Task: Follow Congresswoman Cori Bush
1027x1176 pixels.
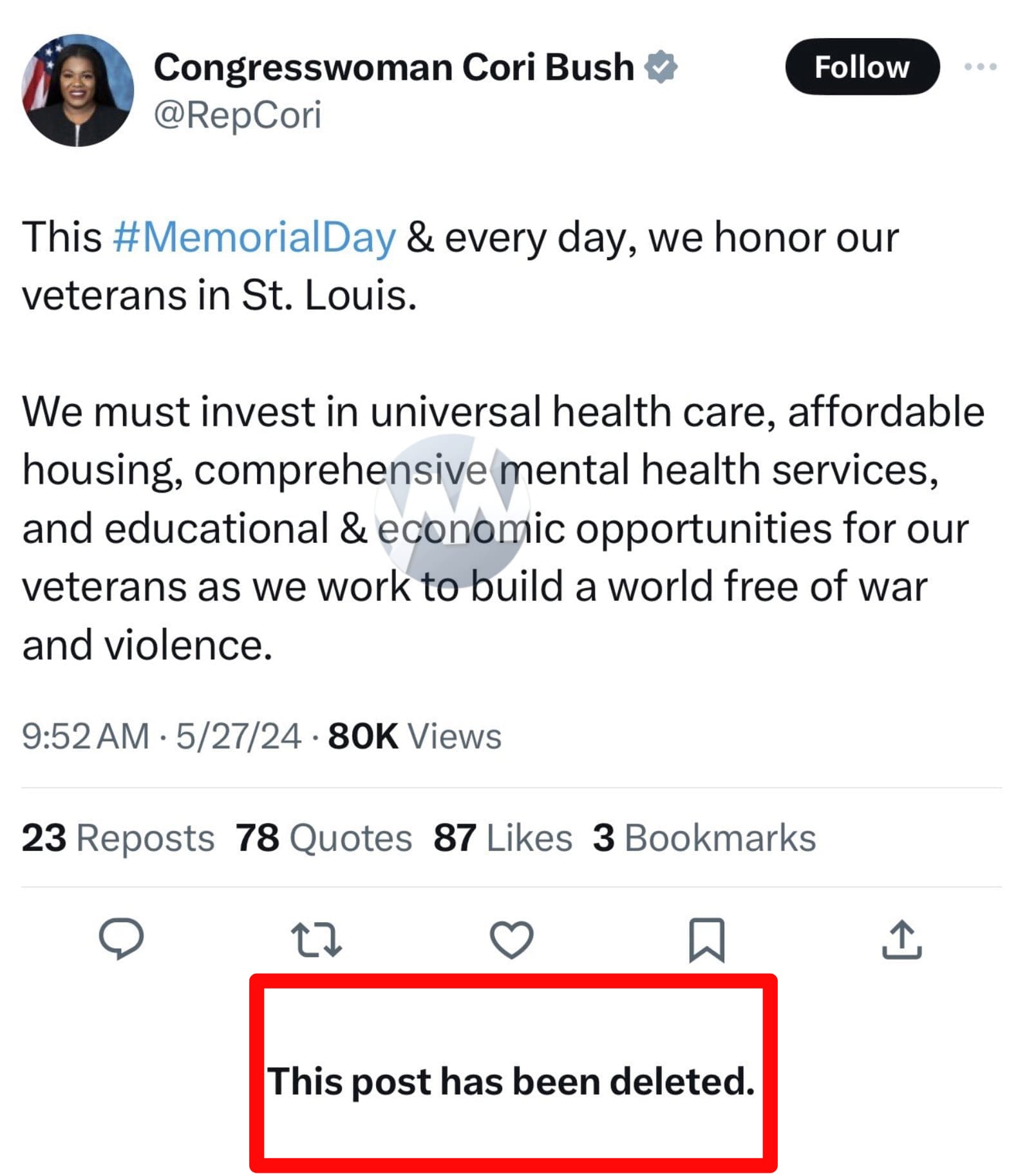Action: [862, 67]
